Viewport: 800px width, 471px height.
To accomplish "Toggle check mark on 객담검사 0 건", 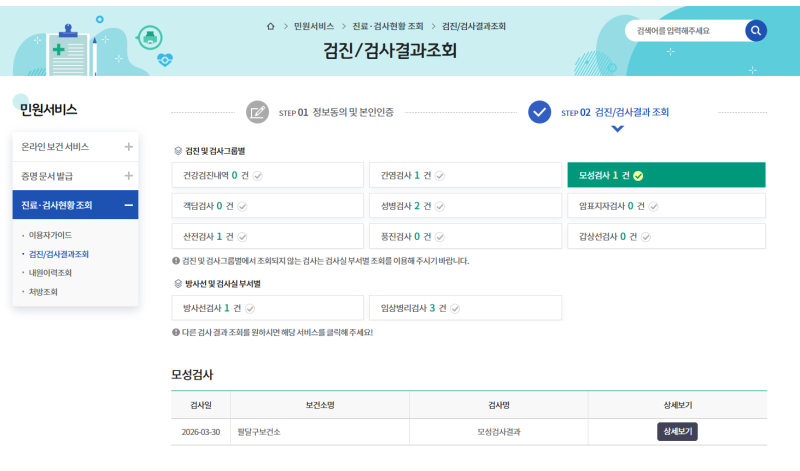I will tap(242, 207).
